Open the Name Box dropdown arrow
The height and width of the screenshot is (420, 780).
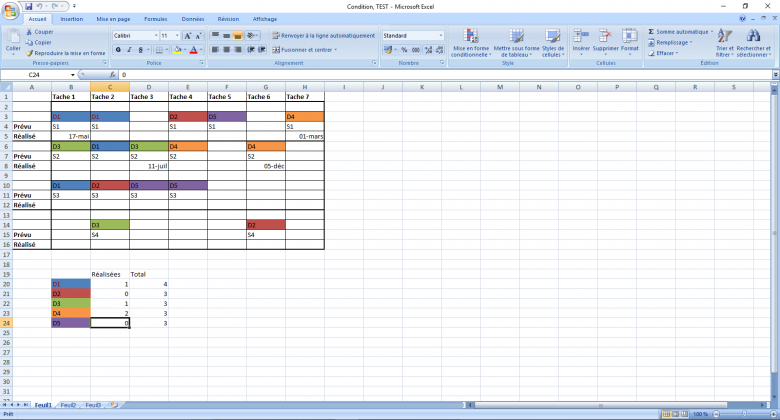pyautogui.click(x=72, y=75)
